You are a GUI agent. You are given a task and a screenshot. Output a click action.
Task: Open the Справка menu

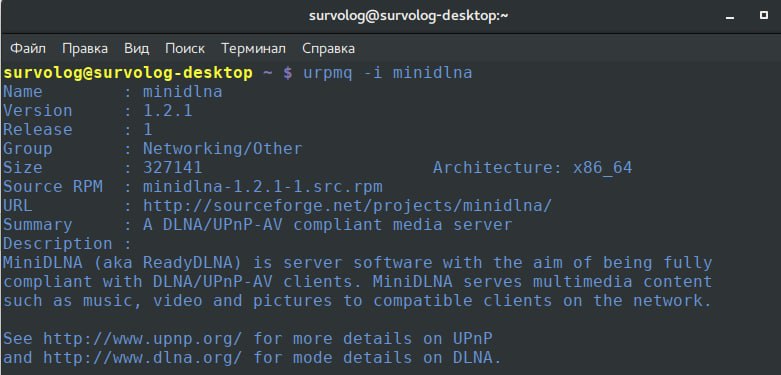[328, 48]
